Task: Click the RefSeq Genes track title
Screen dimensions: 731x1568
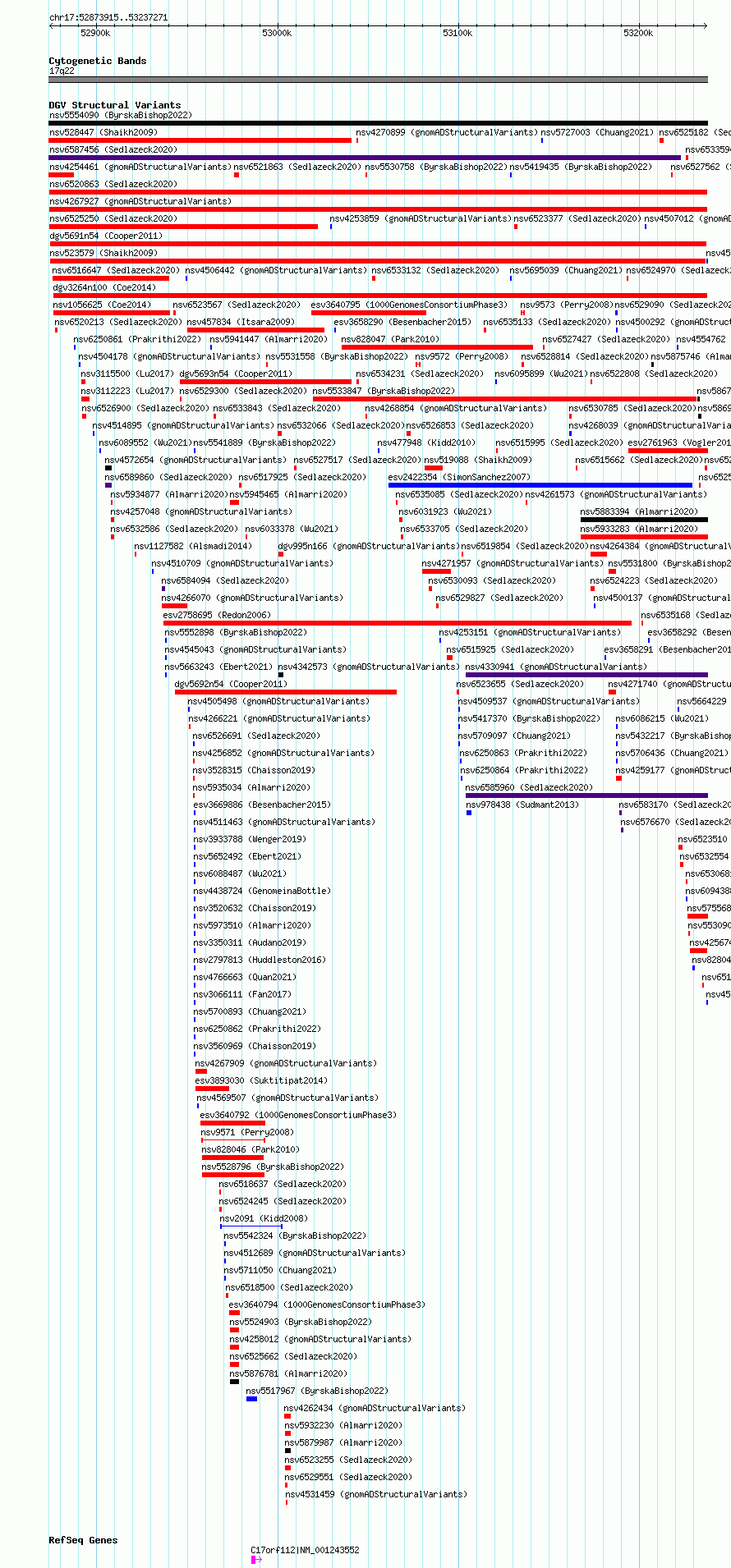Action: point(83,1540)
